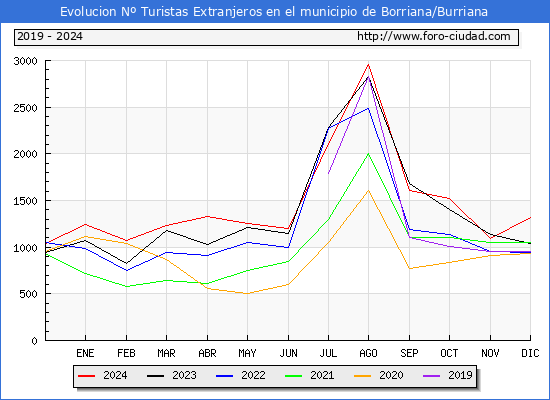Click the ABR month axis label
This screenshot has width=550, height=400.
pyautogui.click(x=207, y=353)
